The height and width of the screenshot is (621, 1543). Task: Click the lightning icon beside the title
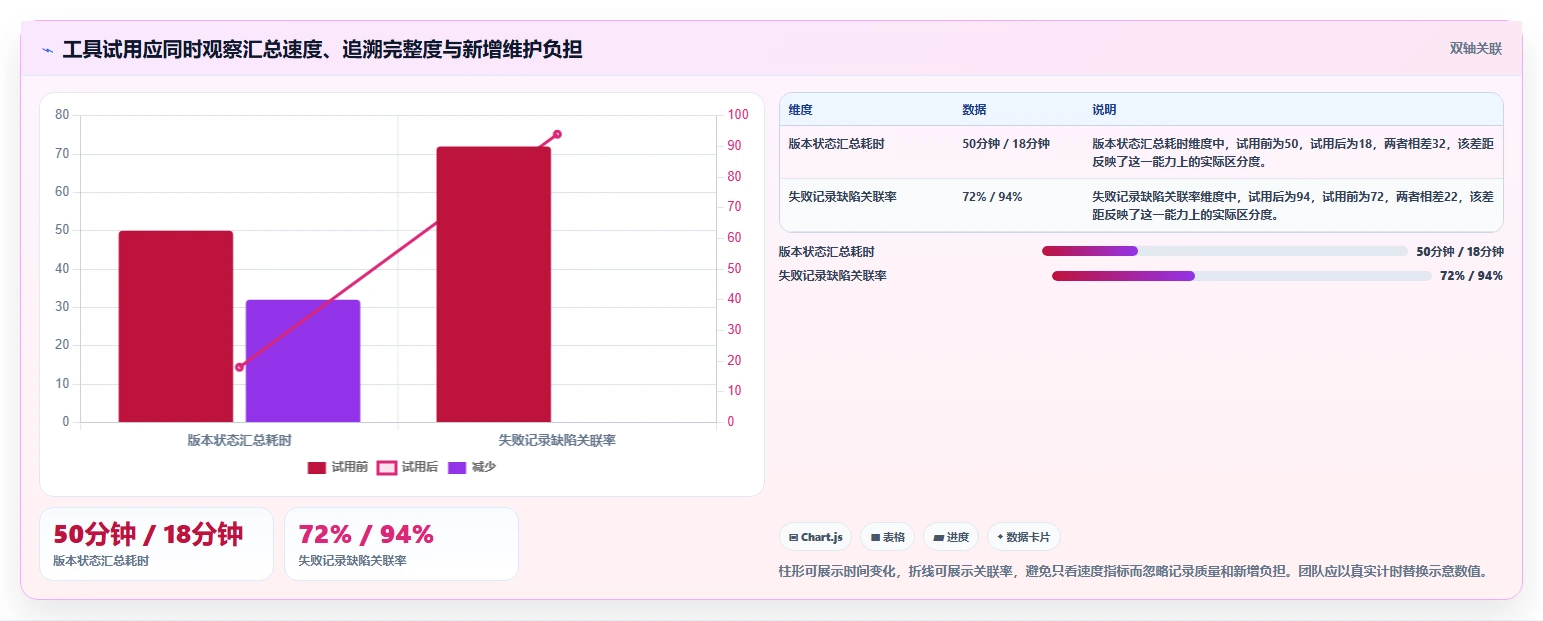48,50
